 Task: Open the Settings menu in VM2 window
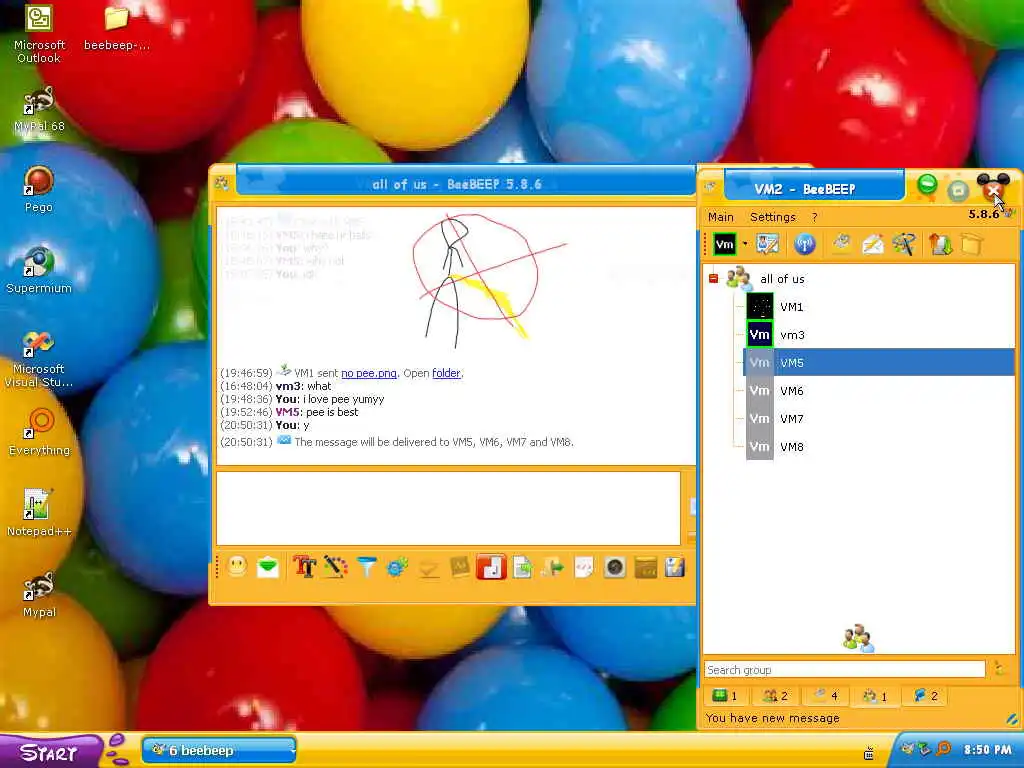click(773, 217)
